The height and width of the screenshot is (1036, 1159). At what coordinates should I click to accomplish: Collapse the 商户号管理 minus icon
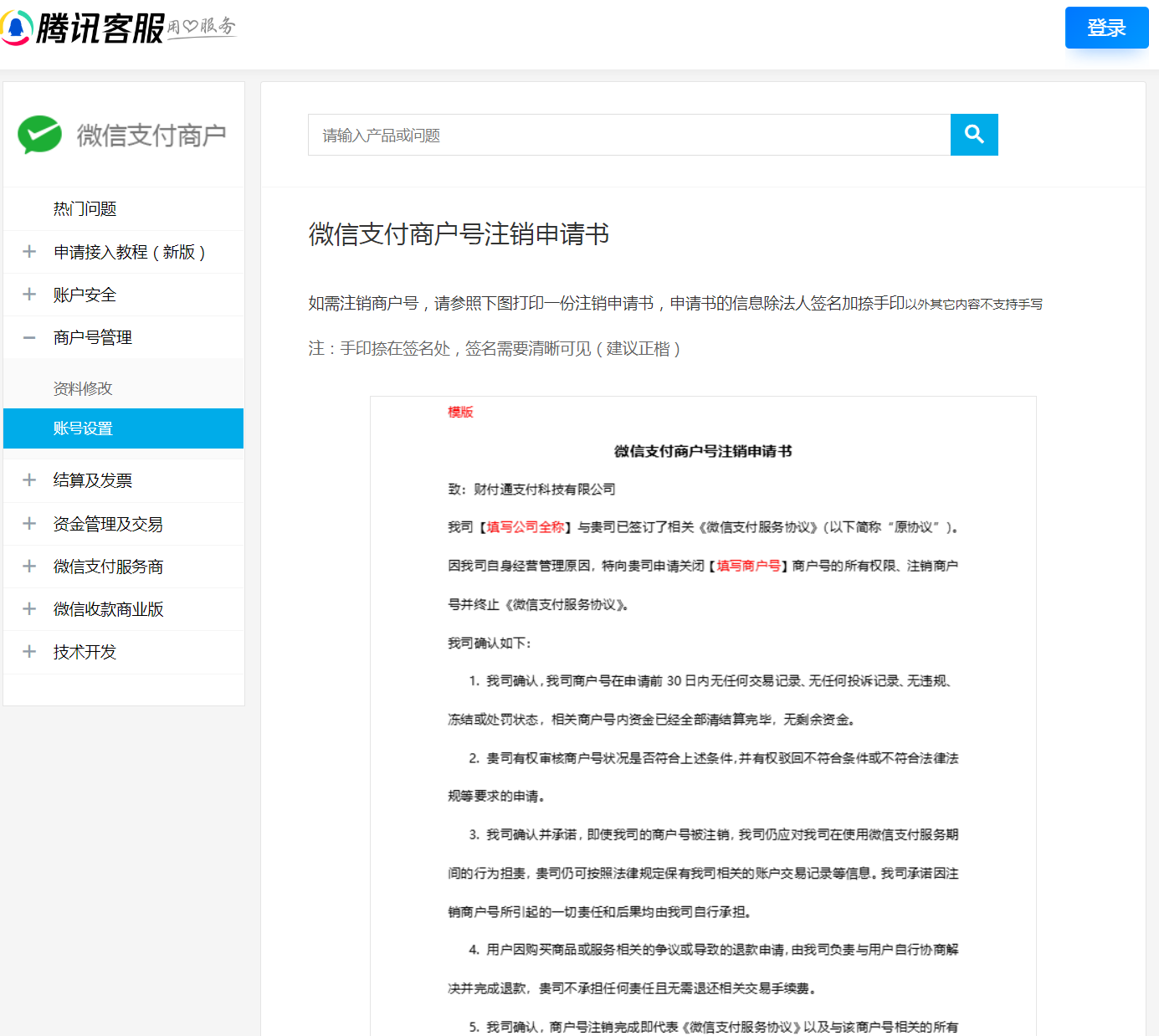[x=29, y=337]
